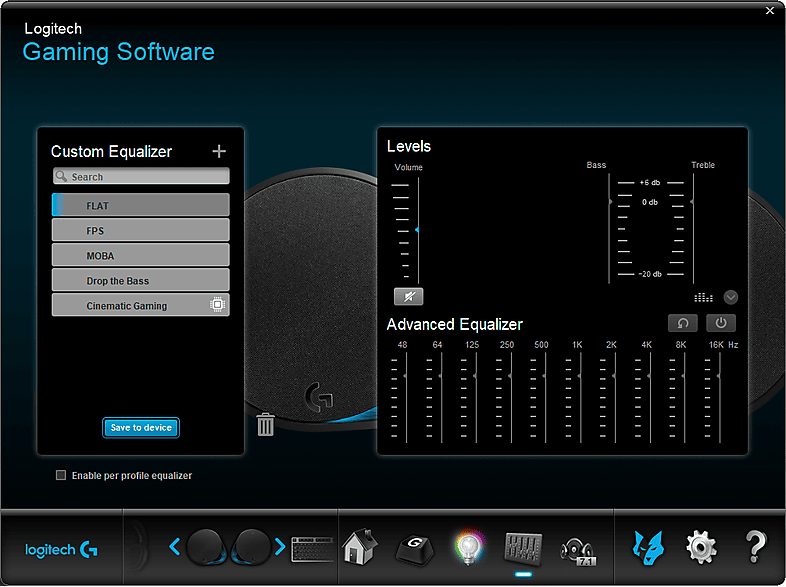Click the Save to device button

pos(141,428)
